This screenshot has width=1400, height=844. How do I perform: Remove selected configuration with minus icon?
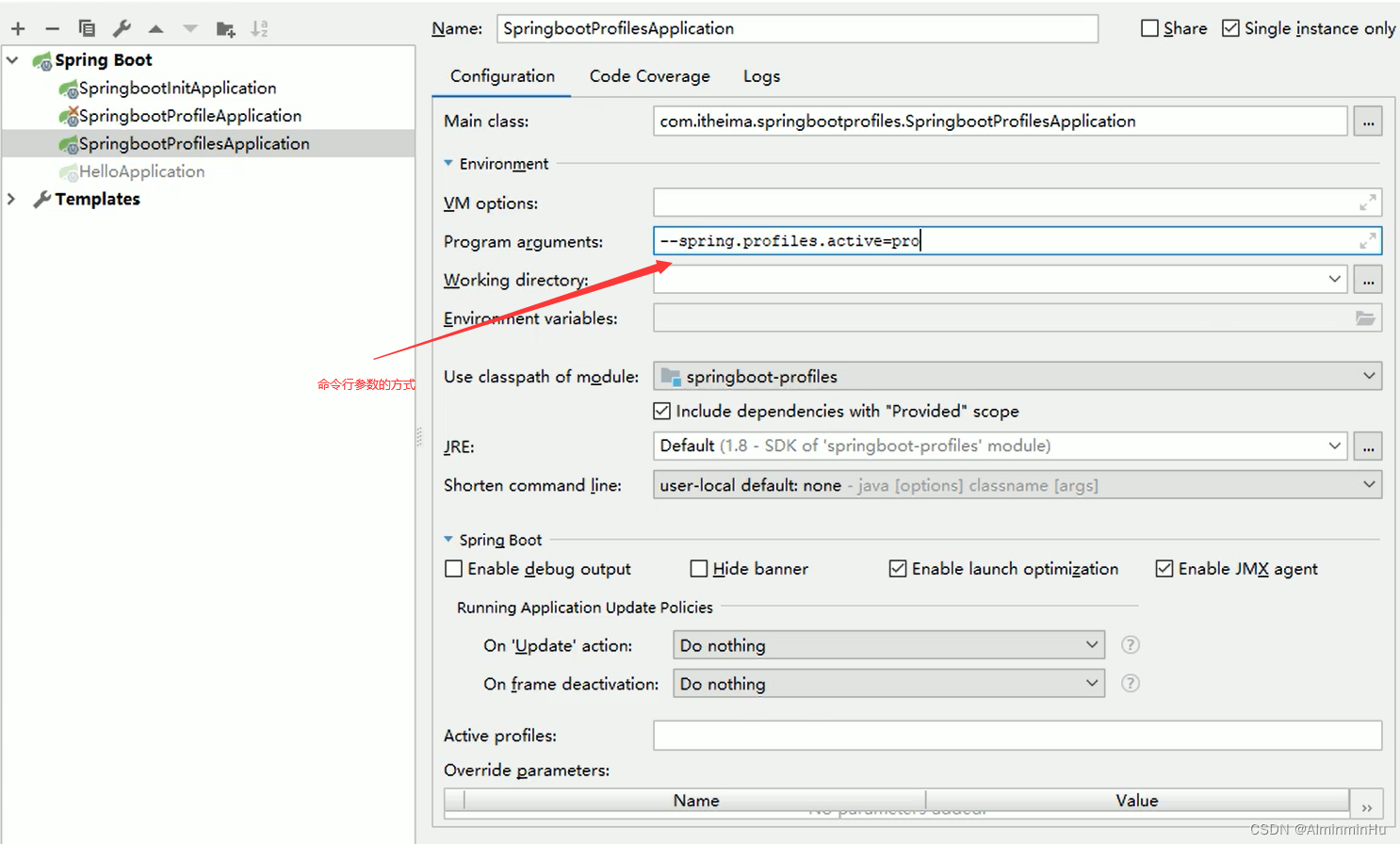(x=52, y=29)
